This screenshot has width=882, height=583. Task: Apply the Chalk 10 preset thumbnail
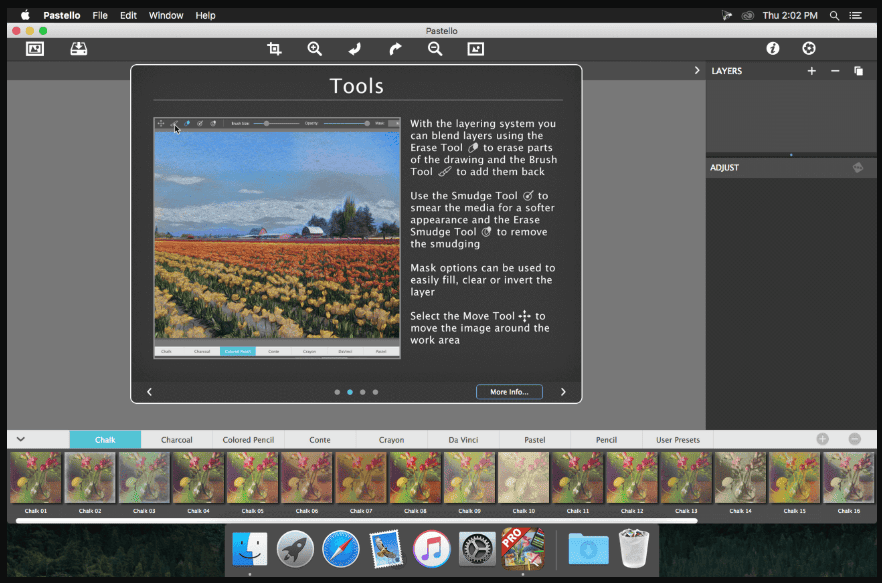[x=523, y=478]
